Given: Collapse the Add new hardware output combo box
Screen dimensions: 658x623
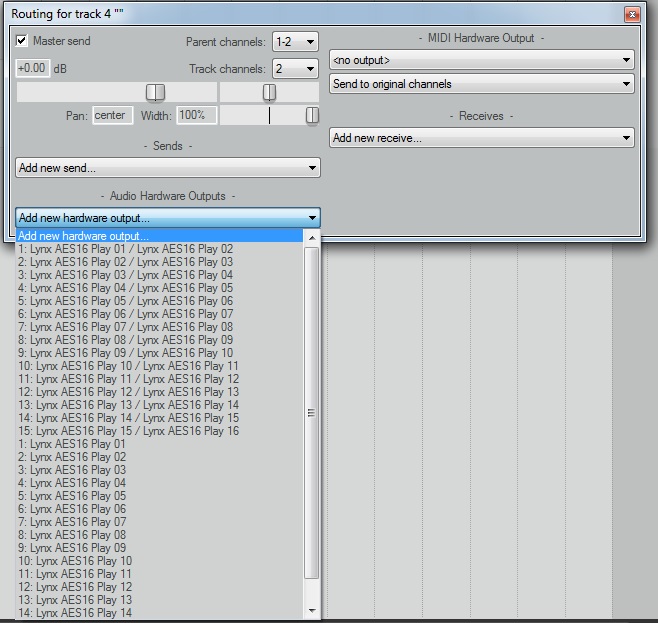Looking at the screenshot, I should pyautogui.click(x=168, y=218).
